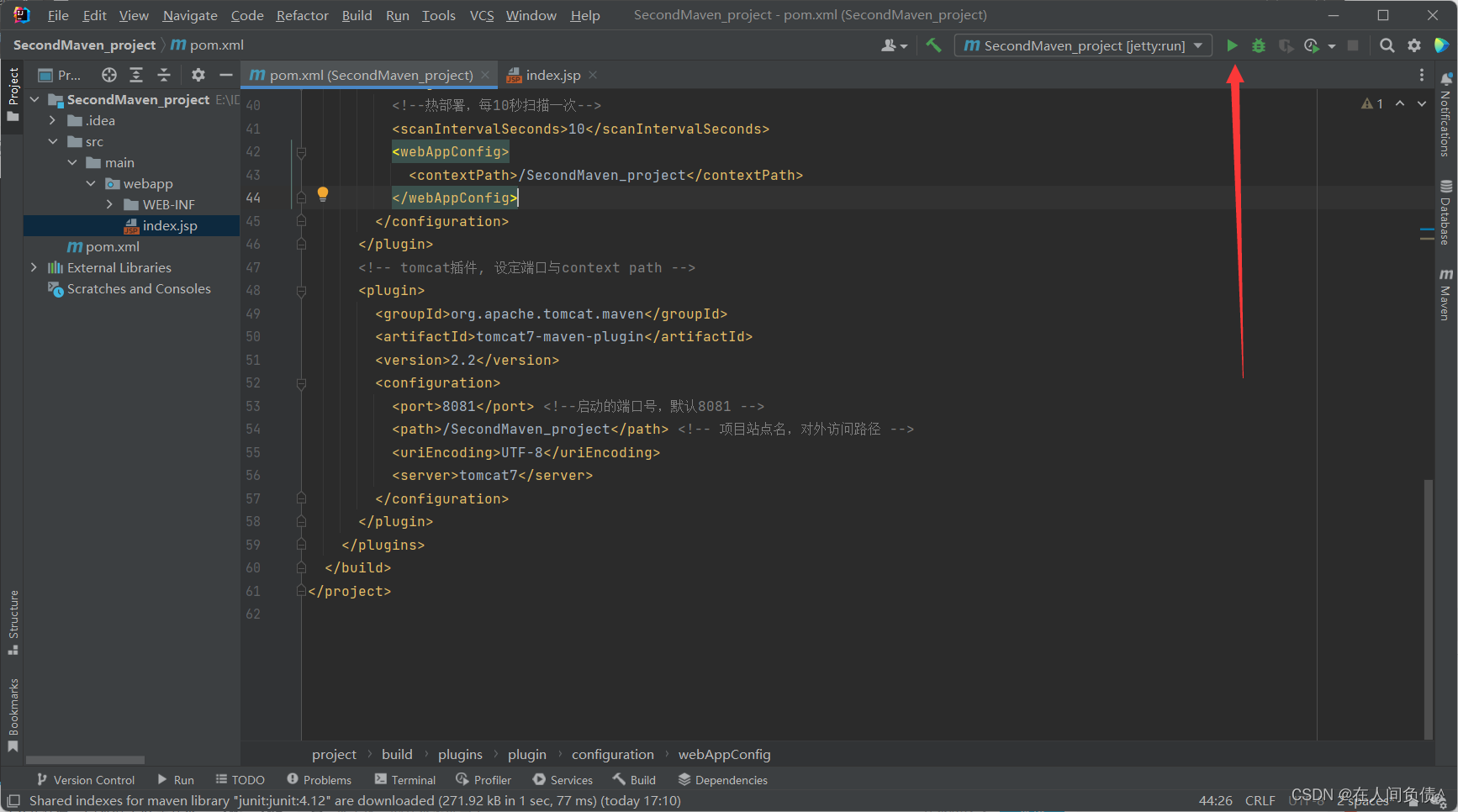Open the Problems tool window
The image size is (1458, 812).
(319, 780)
